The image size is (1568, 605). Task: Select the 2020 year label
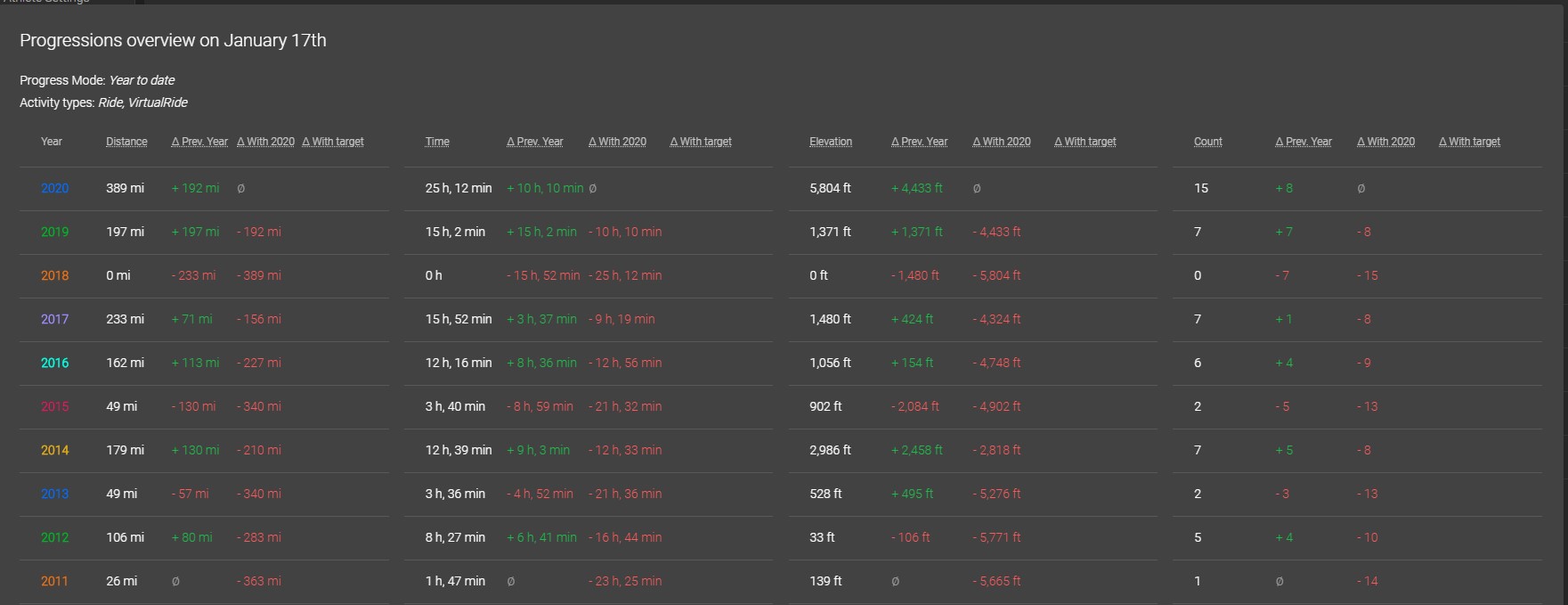(54, 188)
